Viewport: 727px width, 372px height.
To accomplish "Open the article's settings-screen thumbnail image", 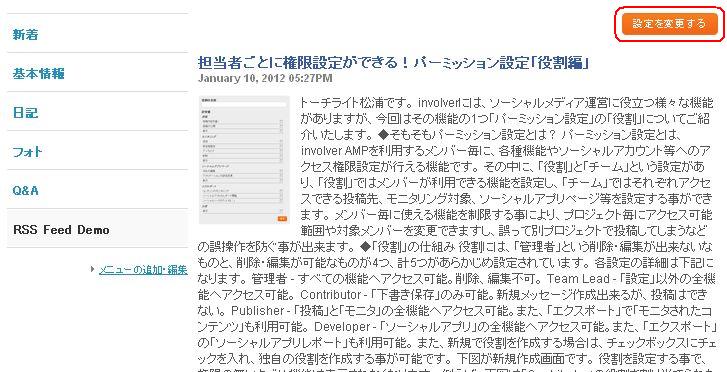I will (x=244, y=160).
